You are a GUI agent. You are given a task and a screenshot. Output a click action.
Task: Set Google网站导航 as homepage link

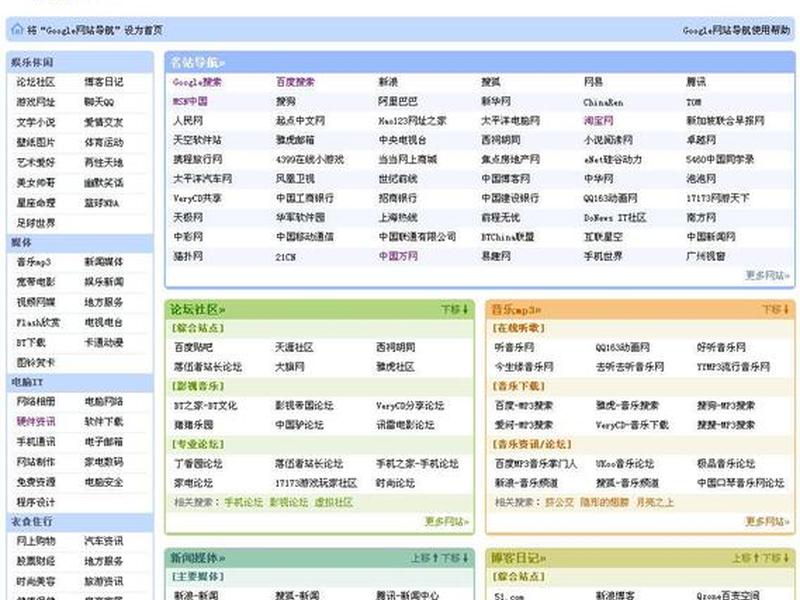(x=94, y=30)
